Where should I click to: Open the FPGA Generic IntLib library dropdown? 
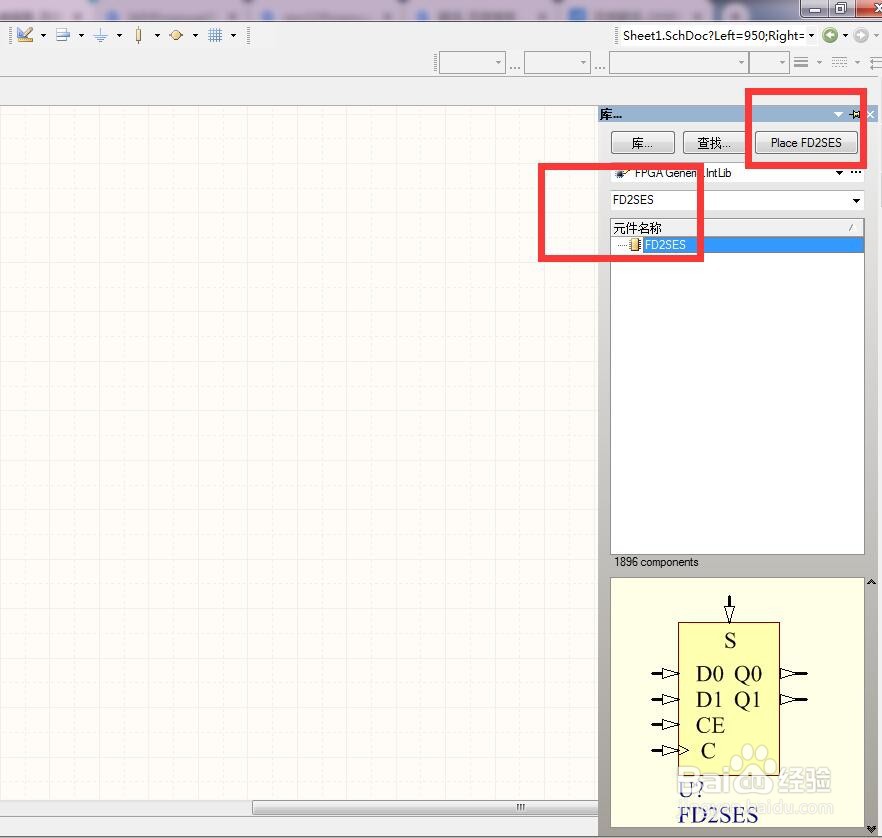(839, 173)
